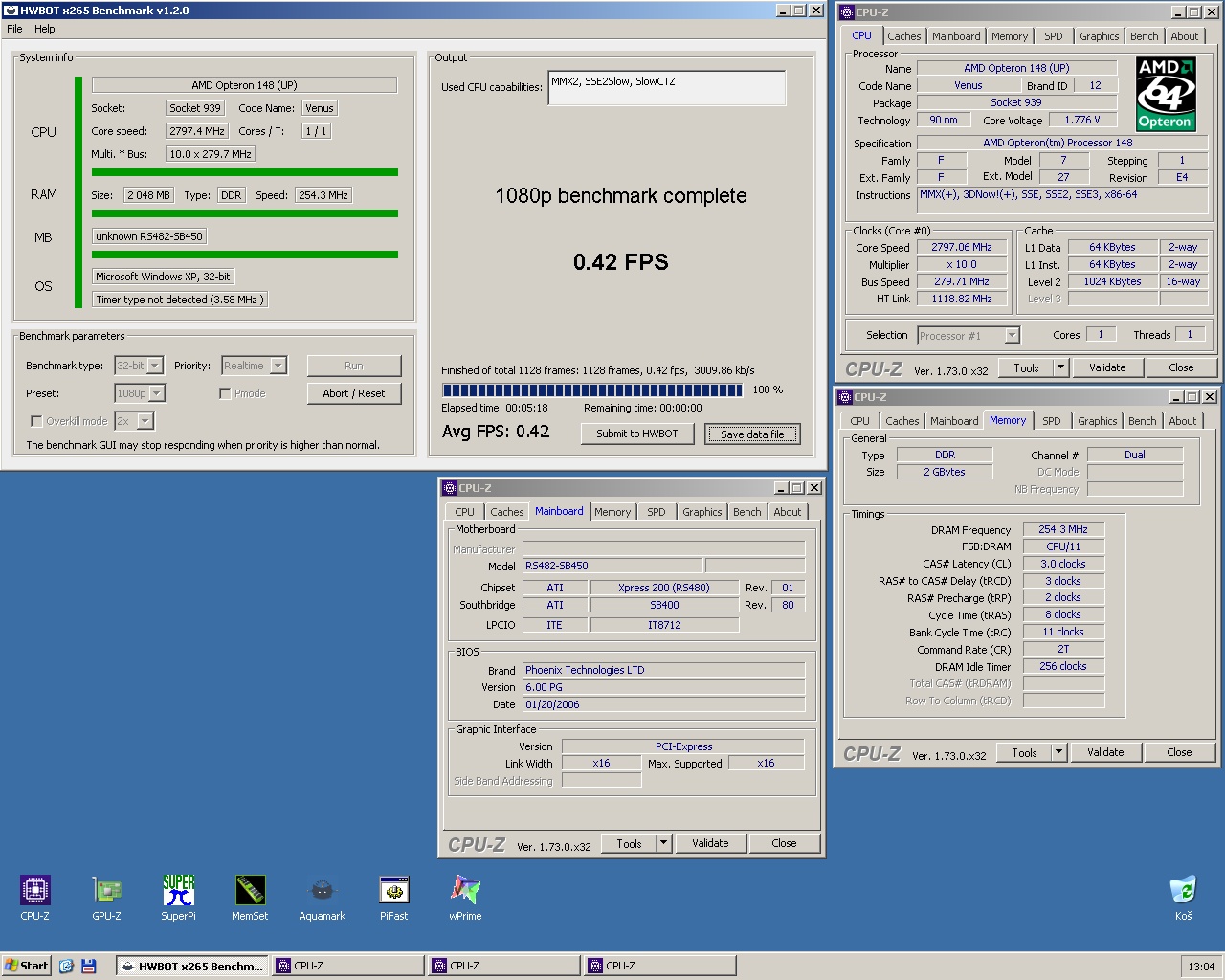Open the GPU-Z desktop shortcut

click(106, 898)
